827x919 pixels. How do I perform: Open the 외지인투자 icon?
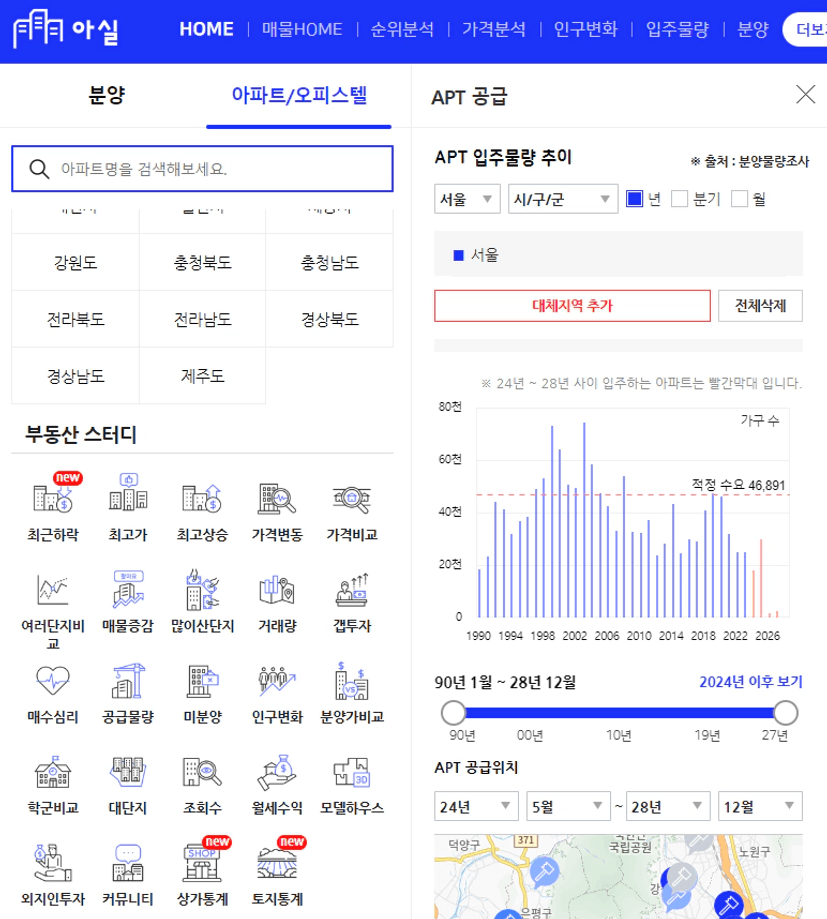[53, 863]
